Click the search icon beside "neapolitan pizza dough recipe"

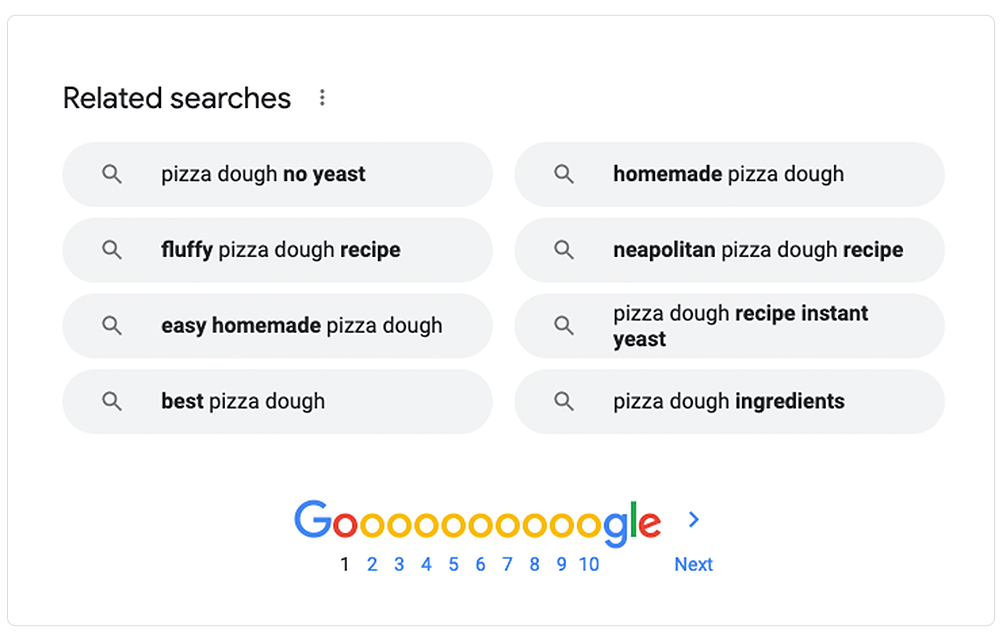(564, 250)
